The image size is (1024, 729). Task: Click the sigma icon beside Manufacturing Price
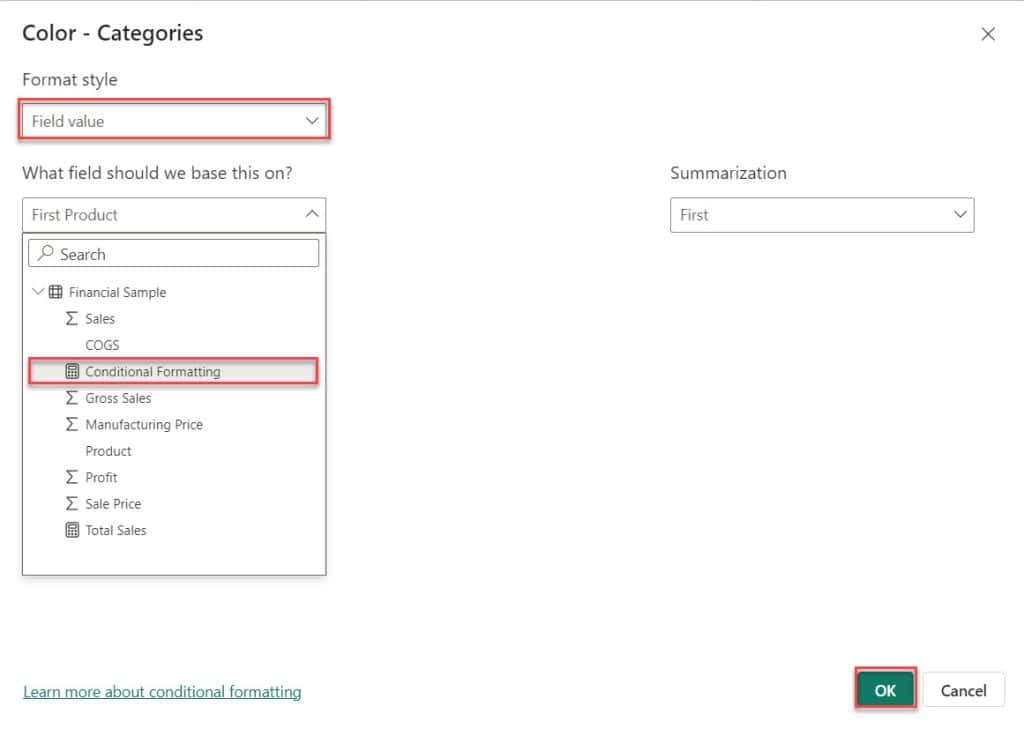pyautogui.click(x=72, y=424)
